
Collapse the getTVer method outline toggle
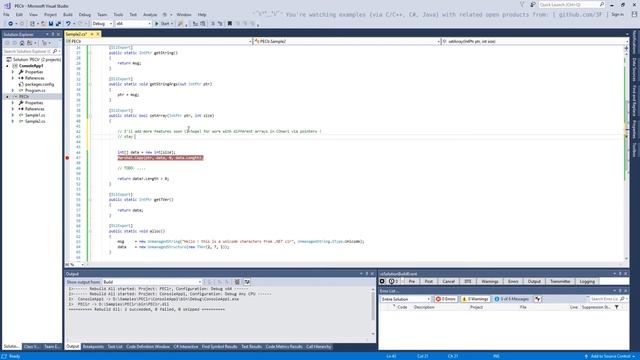[x=90, y=200]
